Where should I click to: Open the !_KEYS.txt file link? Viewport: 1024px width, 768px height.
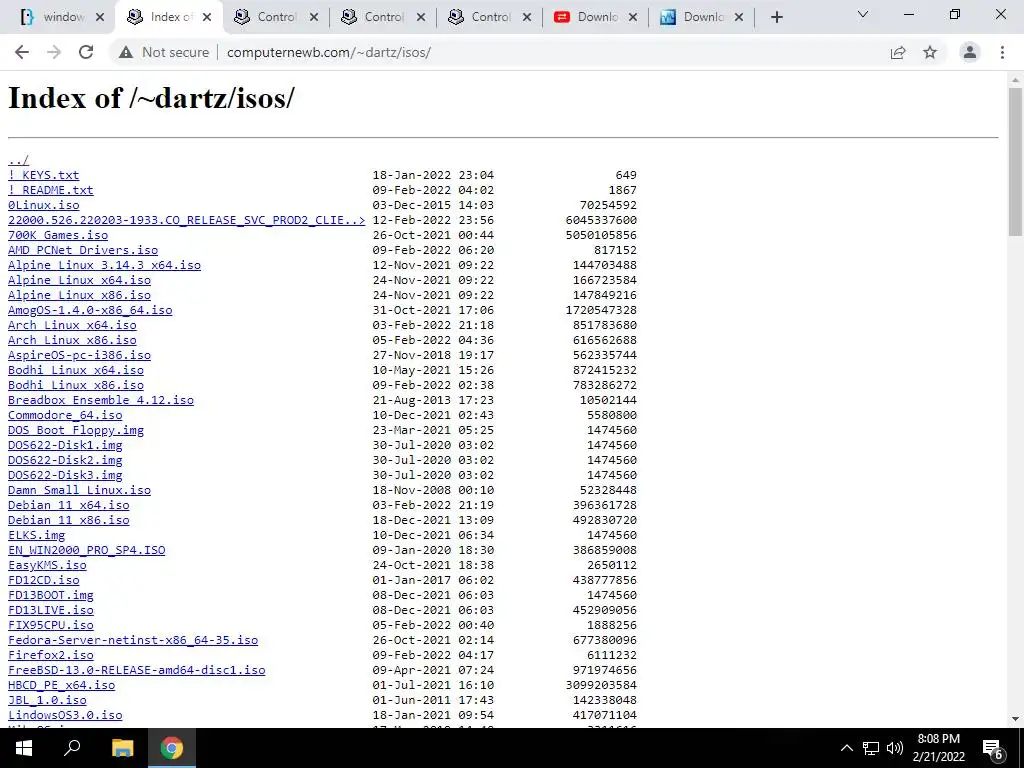pos(43,175)
